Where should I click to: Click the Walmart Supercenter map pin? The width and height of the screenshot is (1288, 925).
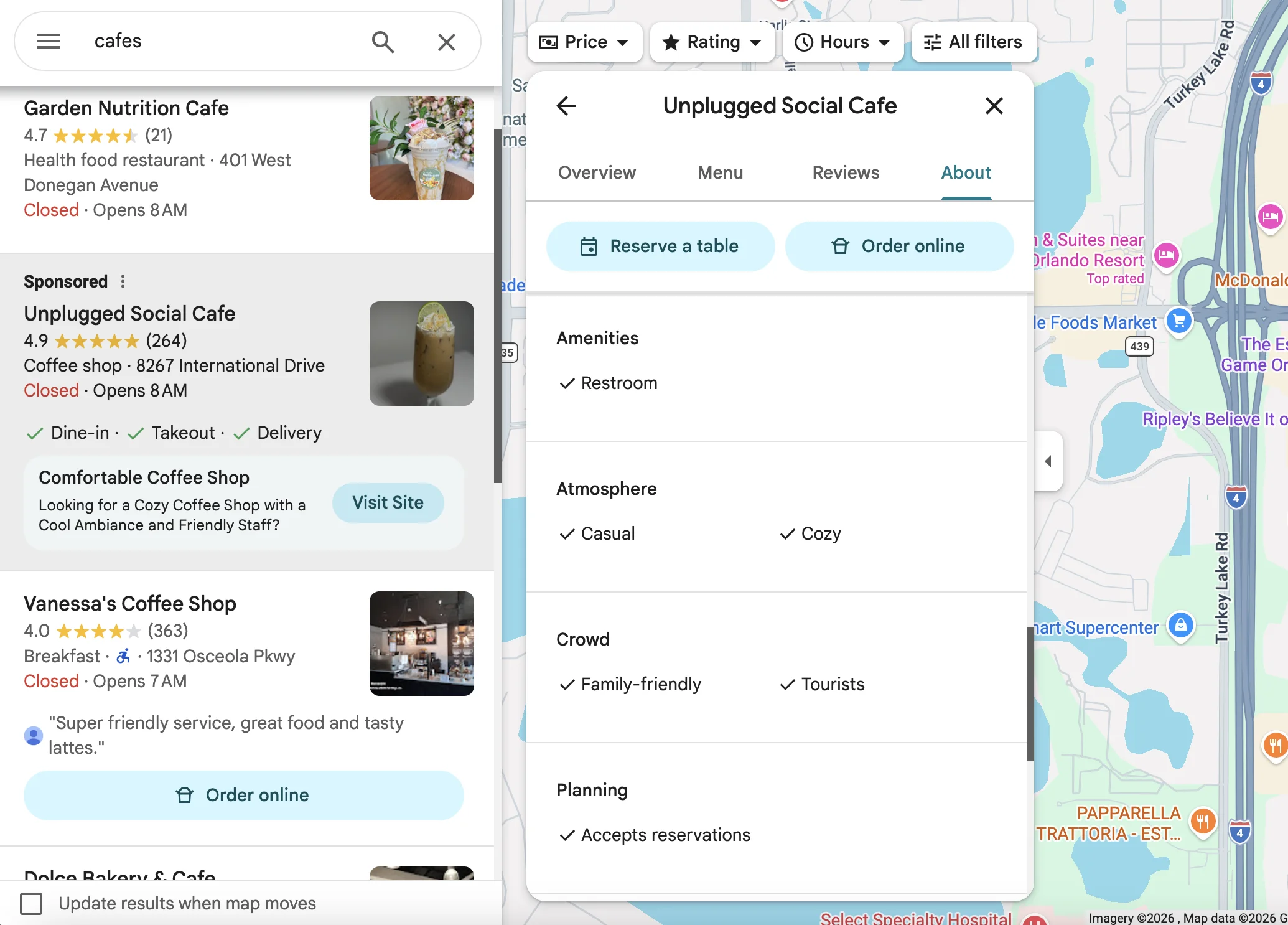coord(1180,625)
